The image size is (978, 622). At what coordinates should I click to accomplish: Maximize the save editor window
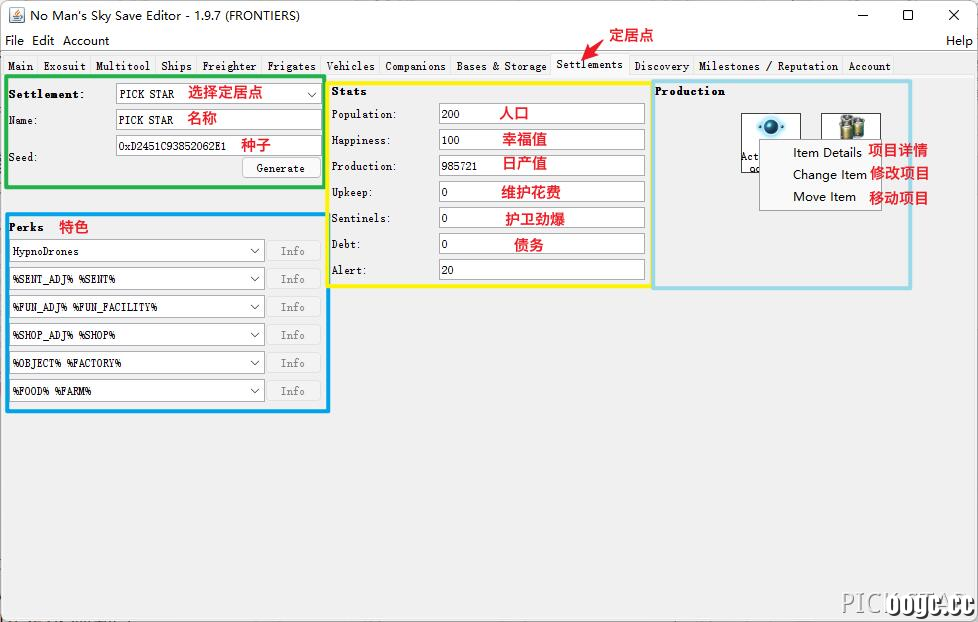pyautogui.click(x=908, y=15)
